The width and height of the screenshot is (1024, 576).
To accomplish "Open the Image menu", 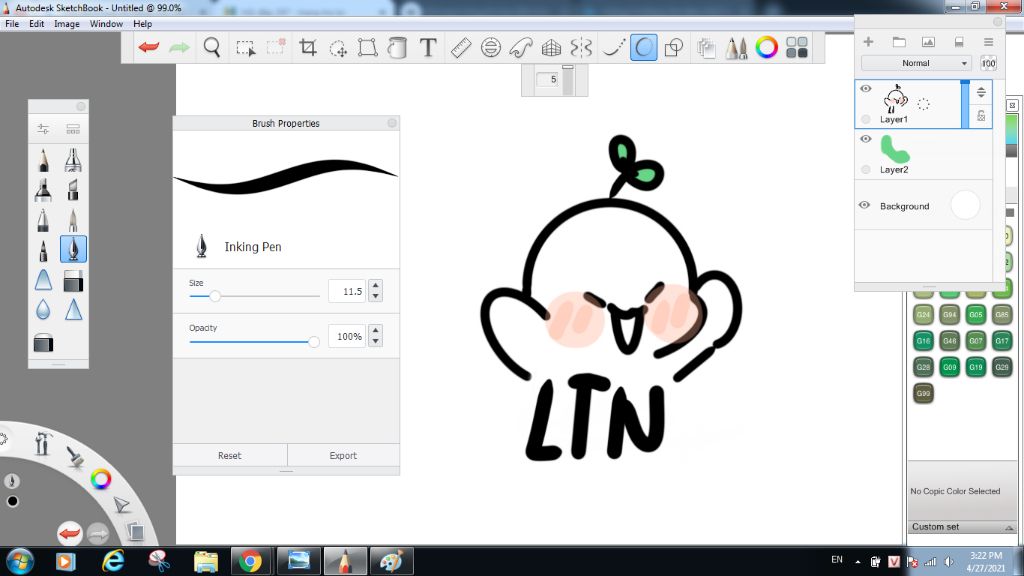I will pyautogui.click(x=67, y=24).
